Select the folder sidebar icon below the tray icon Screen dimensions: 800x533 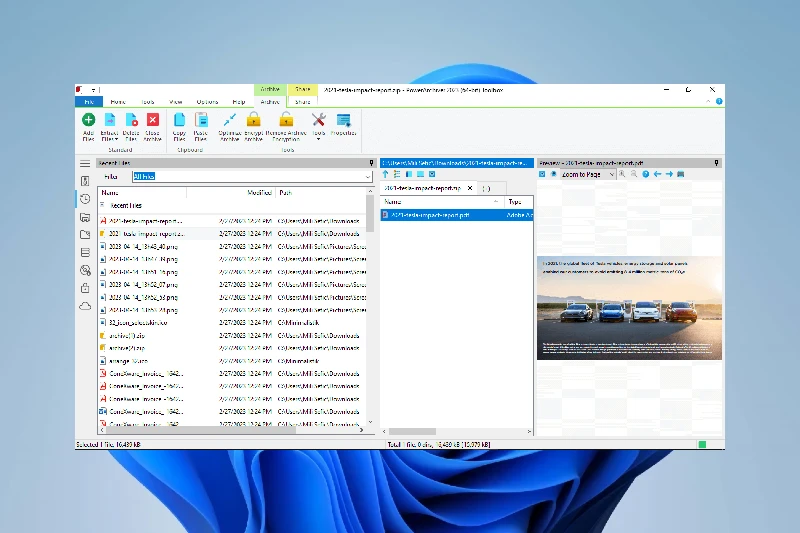(x=85, y=235)
